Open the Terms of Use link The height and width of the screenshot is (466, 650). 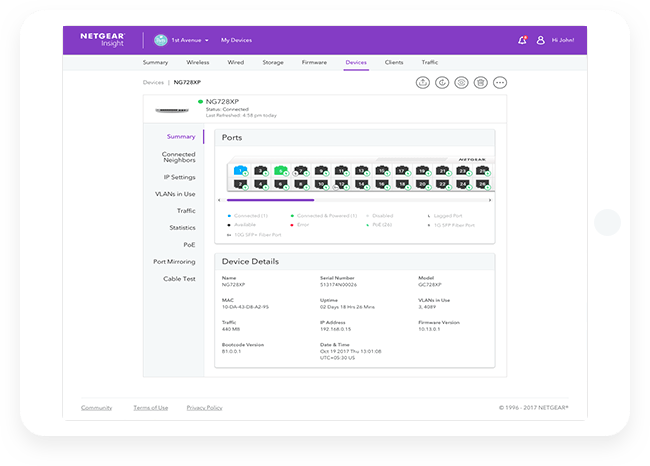tap(150, 408)
